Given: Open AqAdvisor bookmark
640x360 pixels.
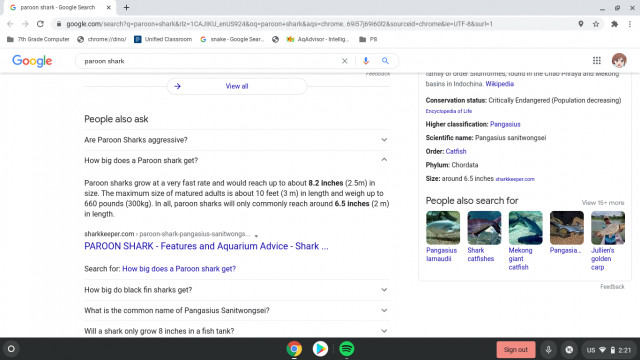Looking at the screenshot, I should click(318, 39).
